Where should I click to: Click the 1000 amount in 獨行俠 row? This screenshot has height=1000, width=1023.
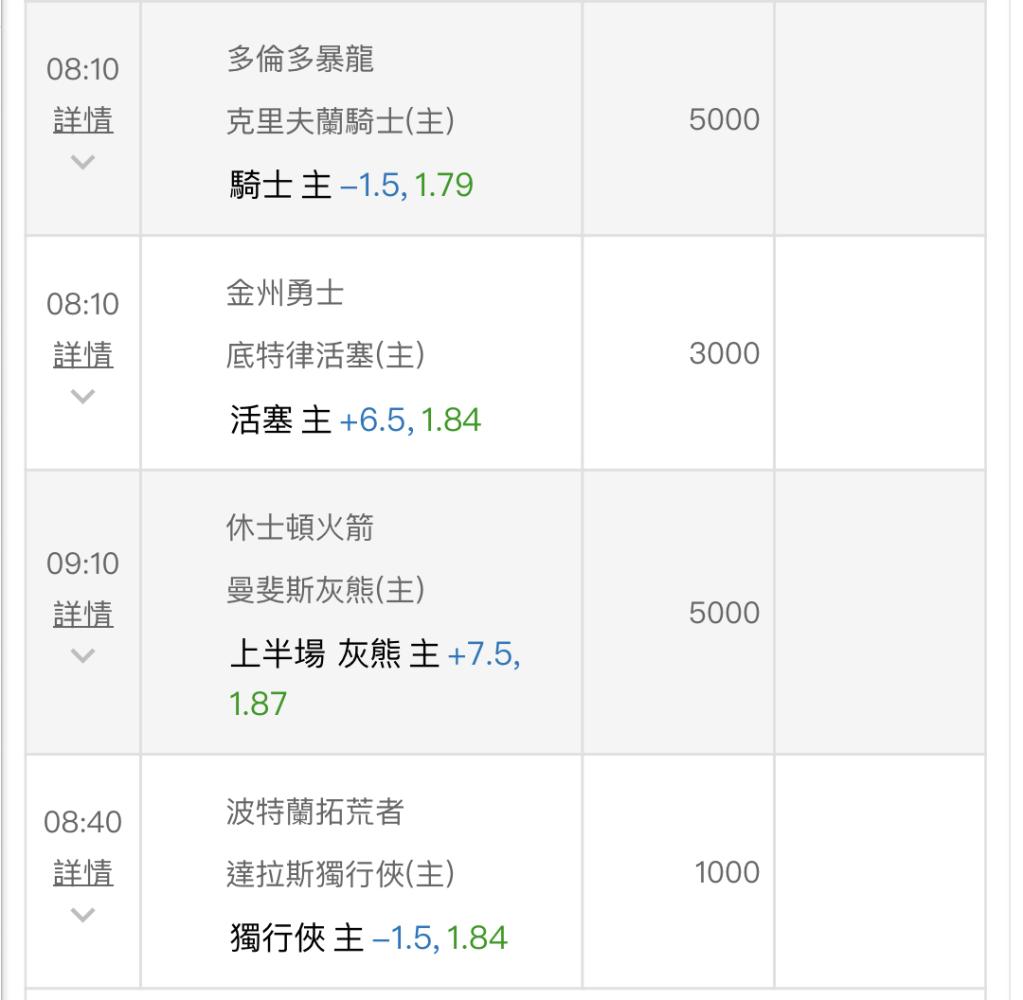[x=727, y=873]
